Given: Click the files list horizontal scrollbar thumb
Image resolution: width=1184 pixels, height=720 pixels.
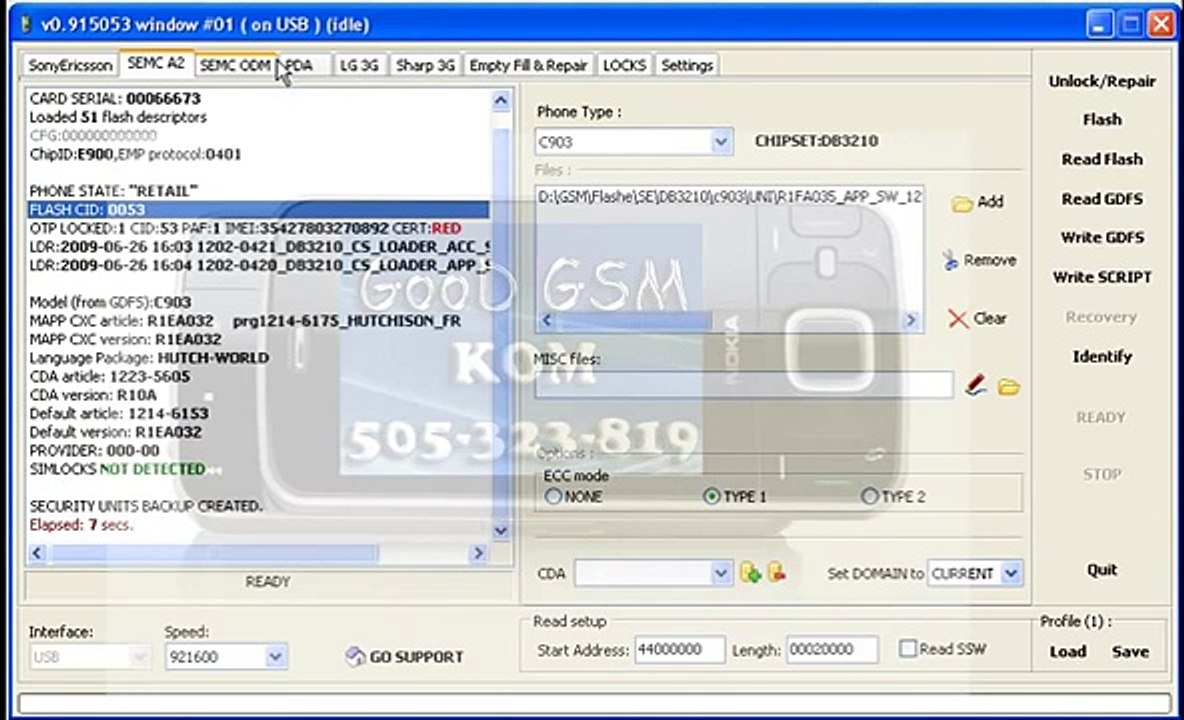Looking at the screenshot, I should tap(634, 321).
